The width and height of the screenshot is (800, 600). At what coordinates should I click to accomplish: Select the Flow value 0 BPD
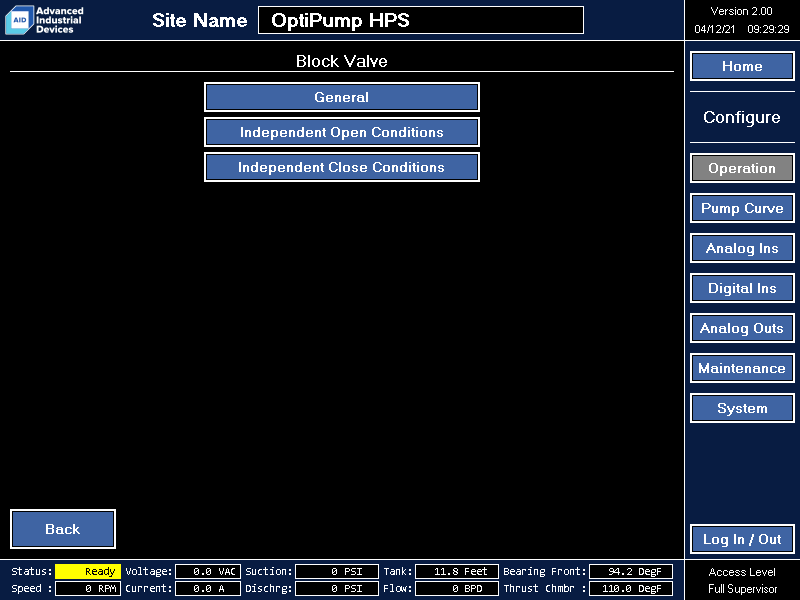[457, 588]
